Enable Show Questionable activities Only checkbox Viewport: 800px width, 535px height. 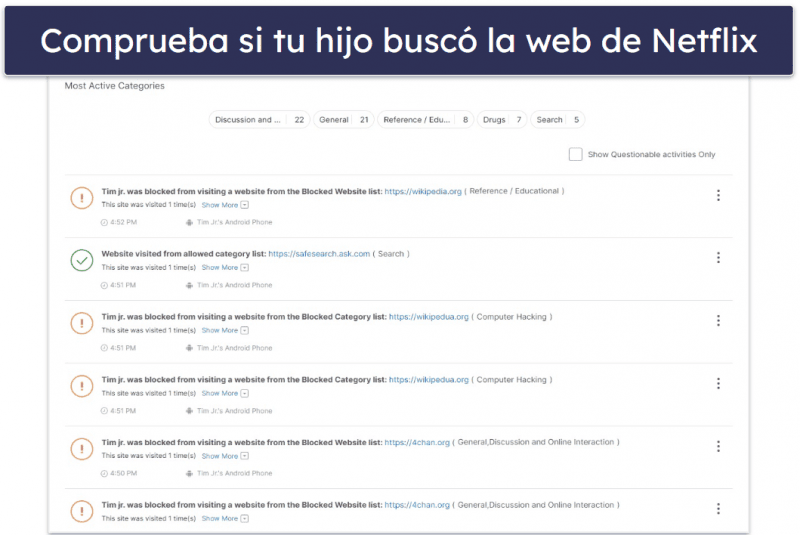pyautogui.click(x=576, y=154)
